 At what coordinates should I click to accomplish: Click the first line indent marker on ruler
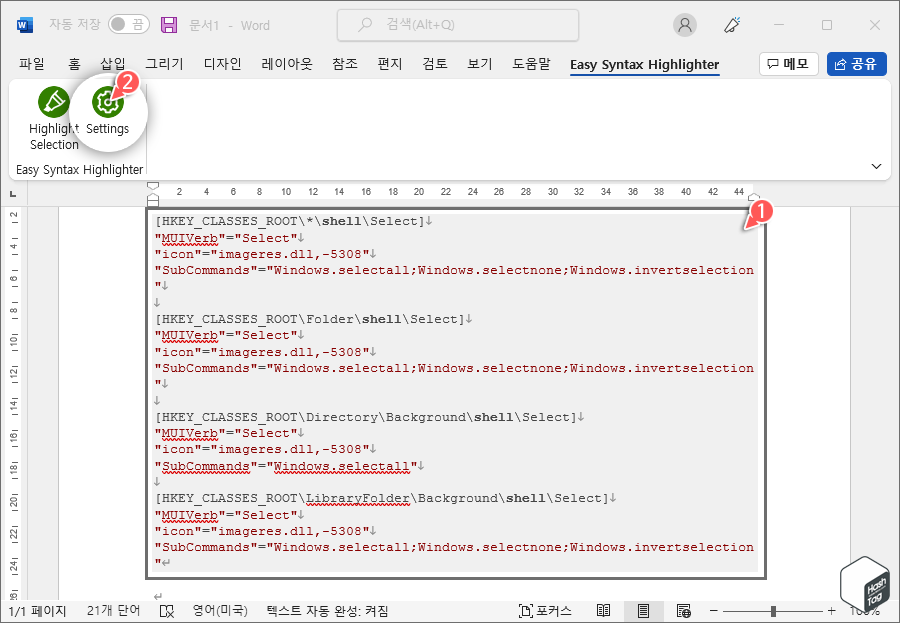pos(153,186)
